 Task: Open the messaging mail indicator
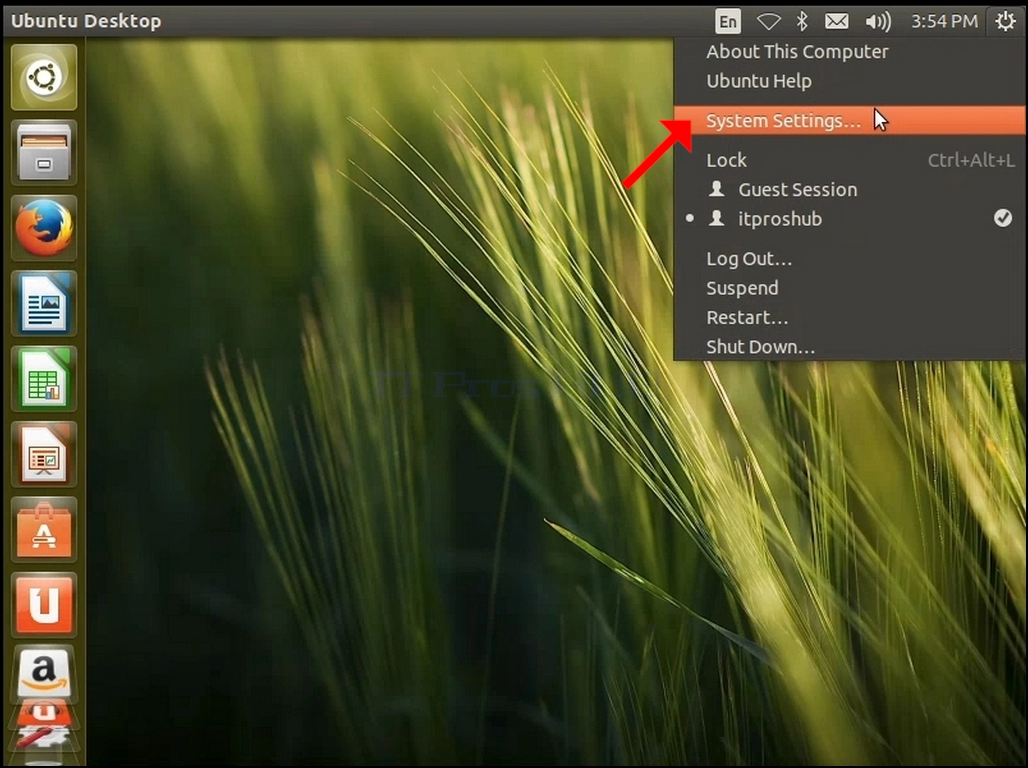coord(837,22)
